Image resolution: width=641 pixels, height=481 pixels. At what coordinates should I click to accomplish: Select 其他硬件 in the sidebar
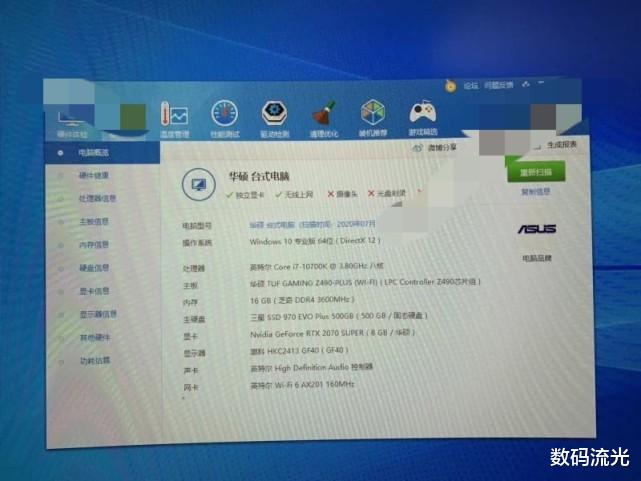click(94, 338)
